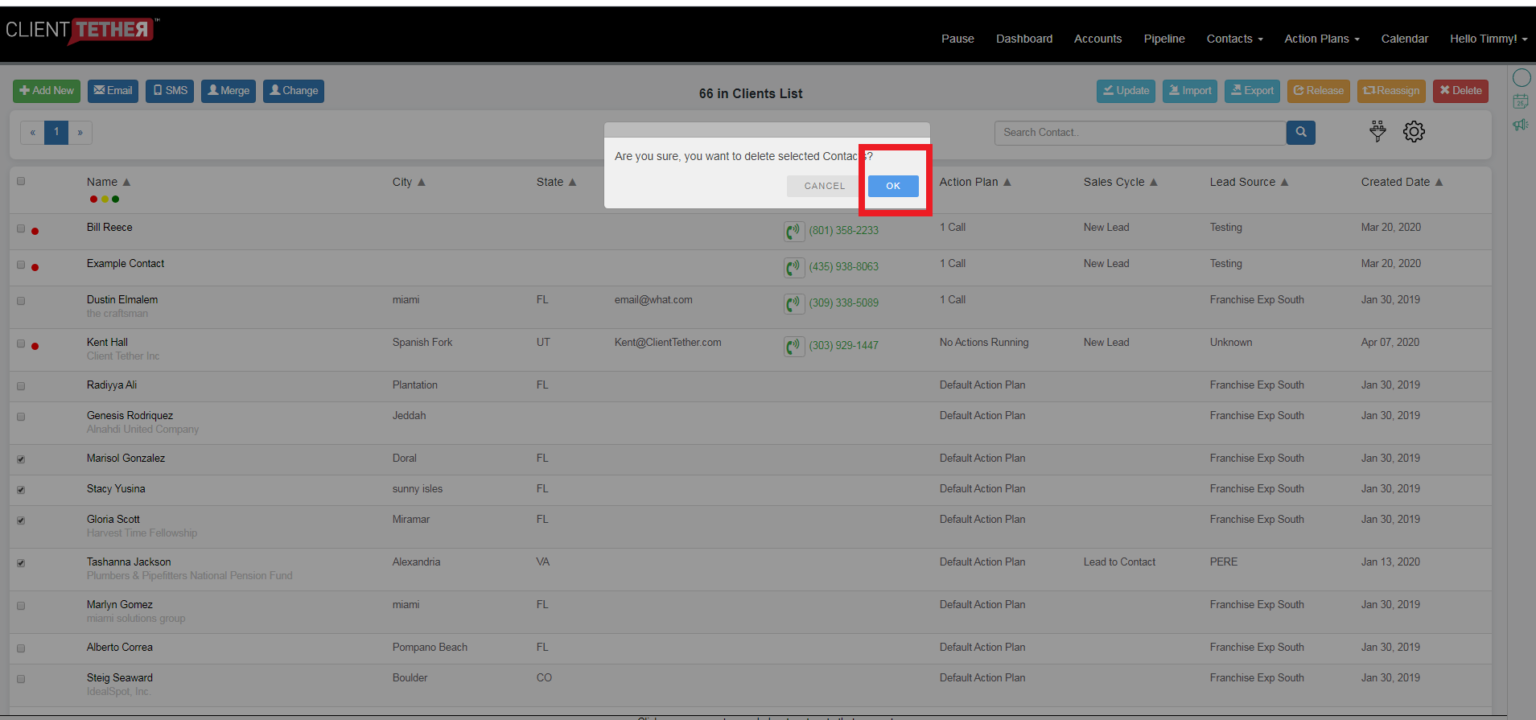The image size is (1536, 720).
Task: Click the phone icon beside Bill Reece
Action: (793, 231)
